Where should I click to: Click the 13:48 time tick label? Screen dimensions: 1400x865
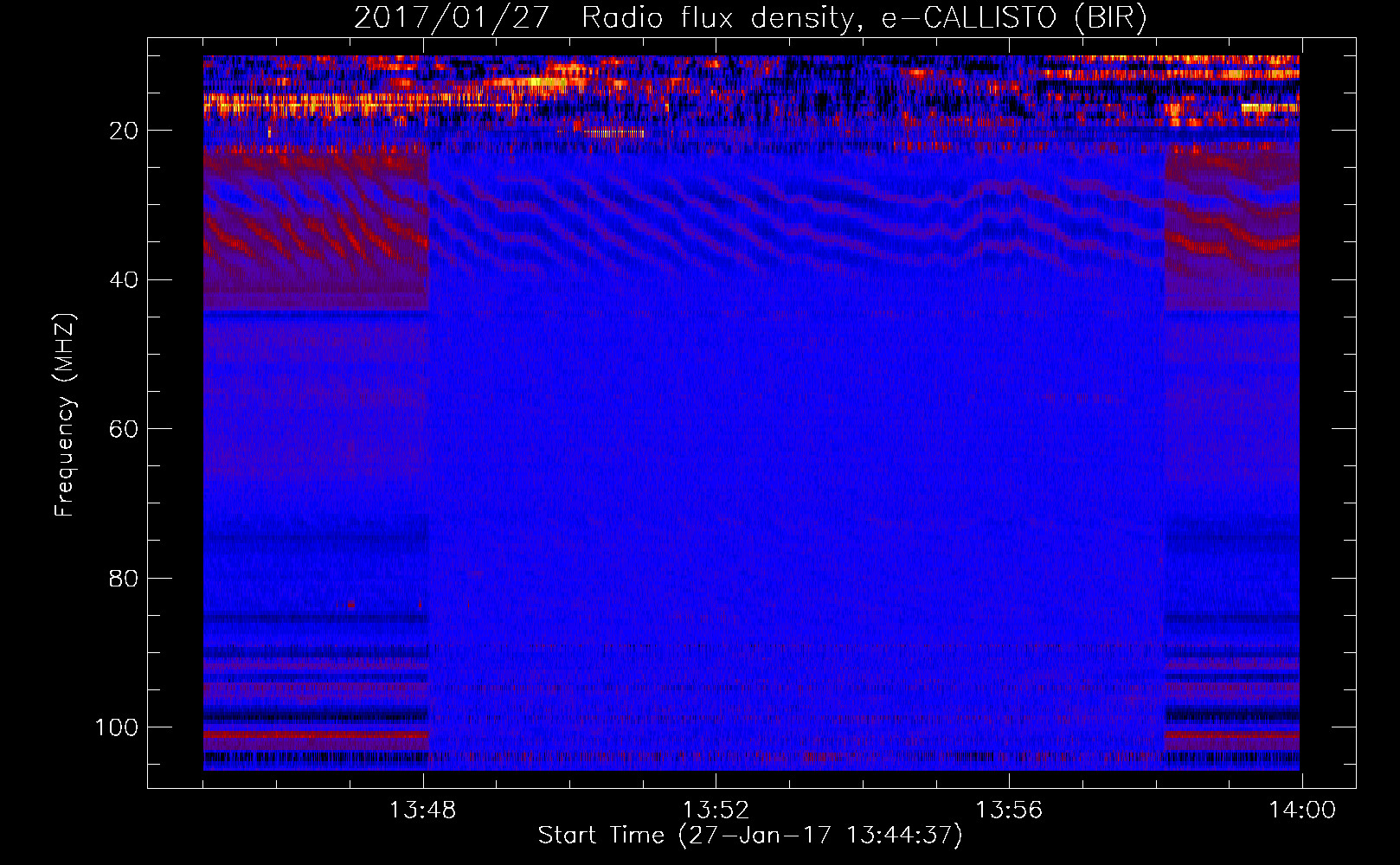click(423, 811)
